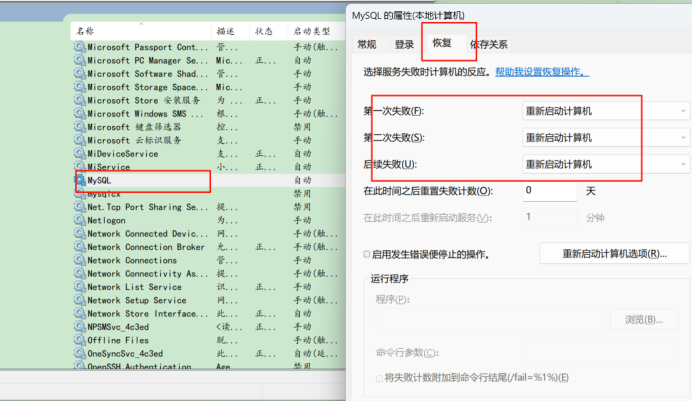Switch to the 常规 tab
This screenshot has width=692, height=401.
pyautogui.click(x=367, y=44)
